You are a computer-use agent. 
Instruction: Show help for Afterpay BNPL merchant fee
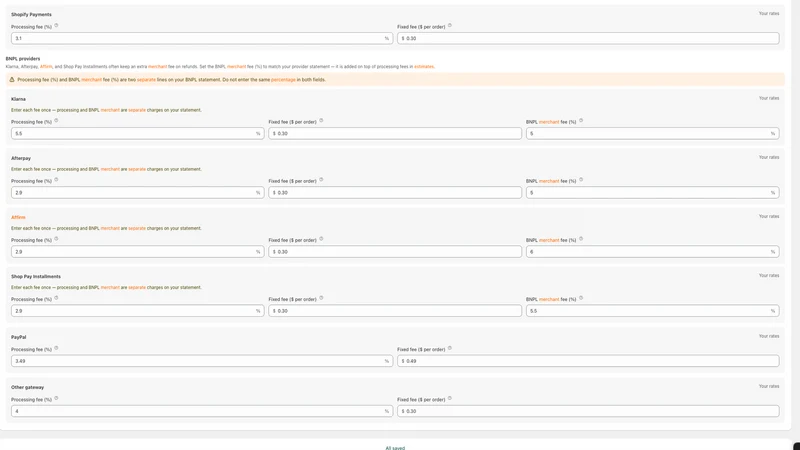581,180
